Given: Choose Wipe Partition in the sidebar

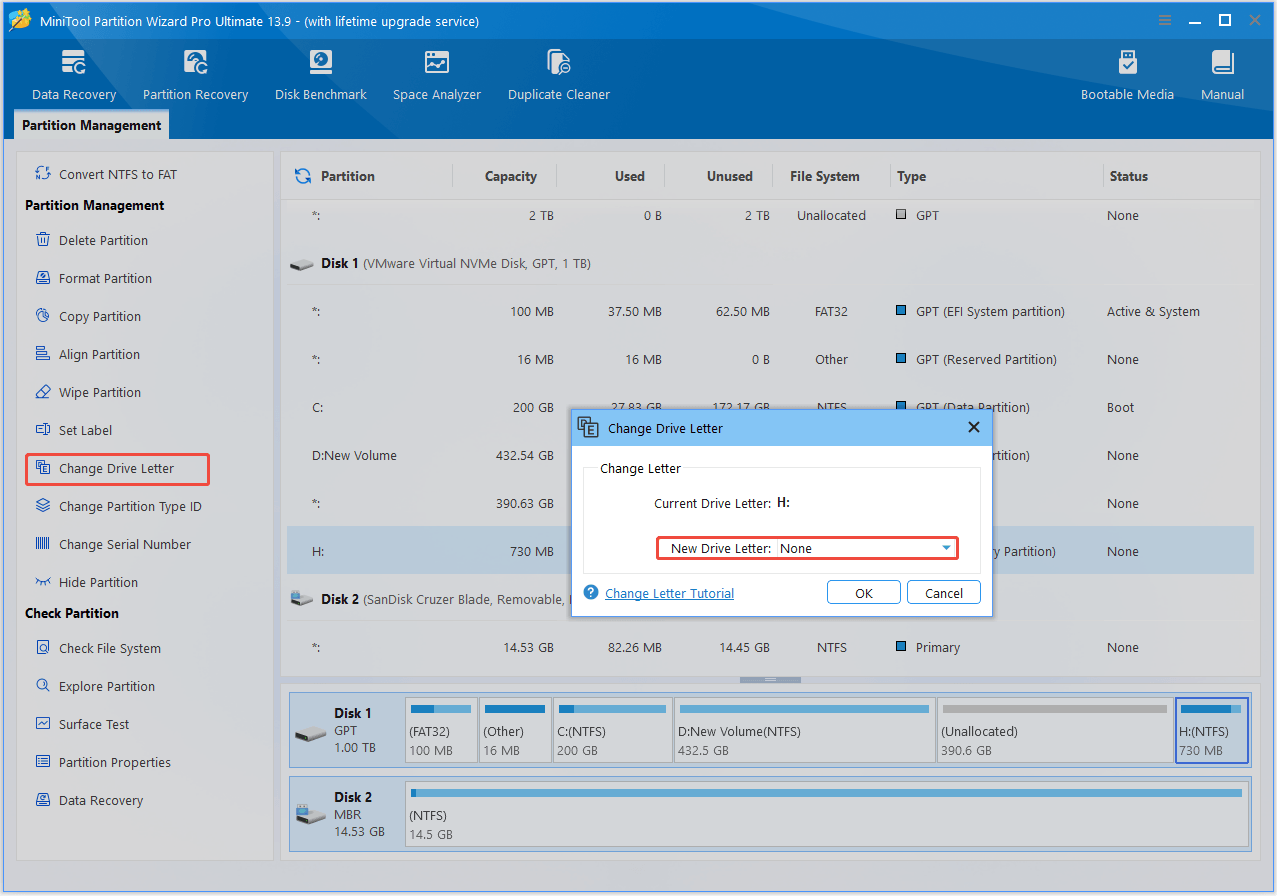Looking at the screenshot, I should pos(88,392).
